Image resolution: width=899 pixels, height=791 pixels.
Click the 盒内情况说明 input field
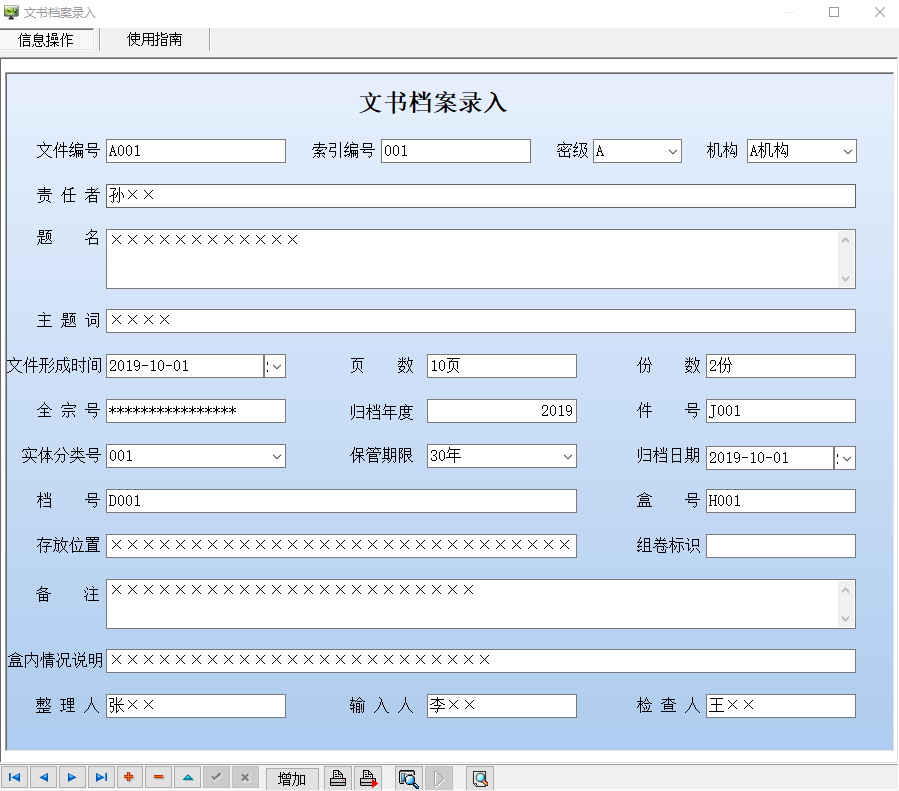point(480,661)
